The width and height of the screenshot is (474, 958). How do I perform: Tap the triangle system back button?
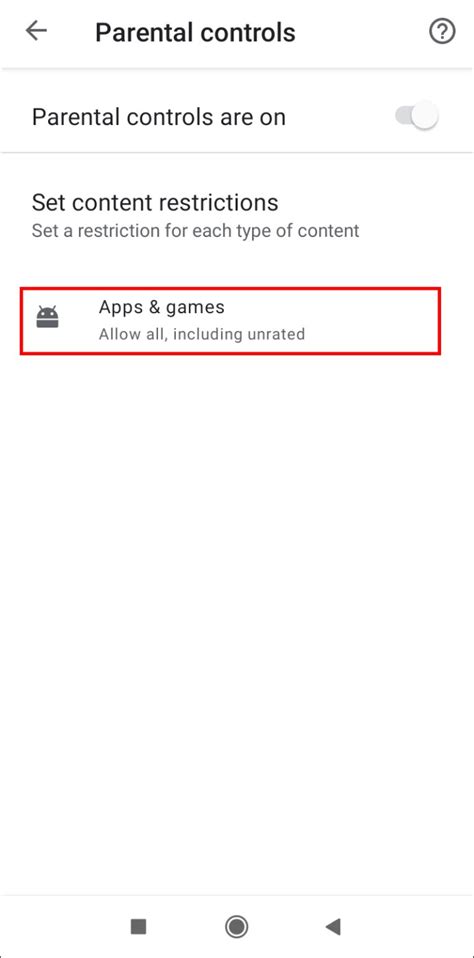[x=333, y=927]
